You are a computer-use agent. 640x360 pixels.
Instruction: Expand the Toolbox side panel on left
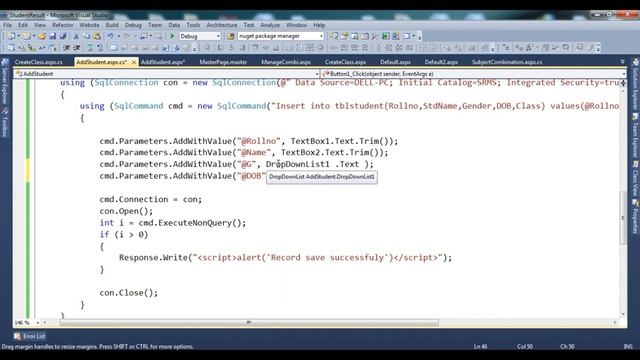(x=5, y=122)
